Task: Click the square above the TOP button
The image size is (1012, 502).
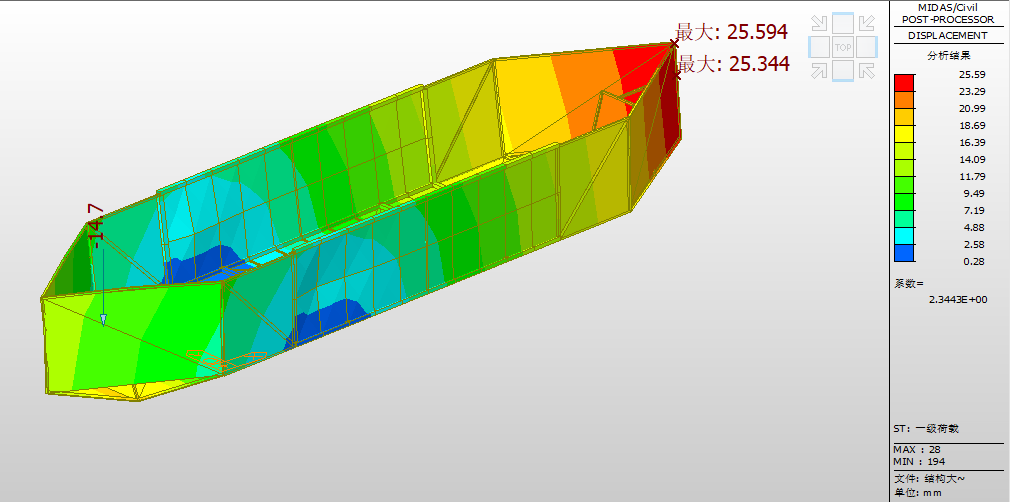Action: tap(843, 23)
